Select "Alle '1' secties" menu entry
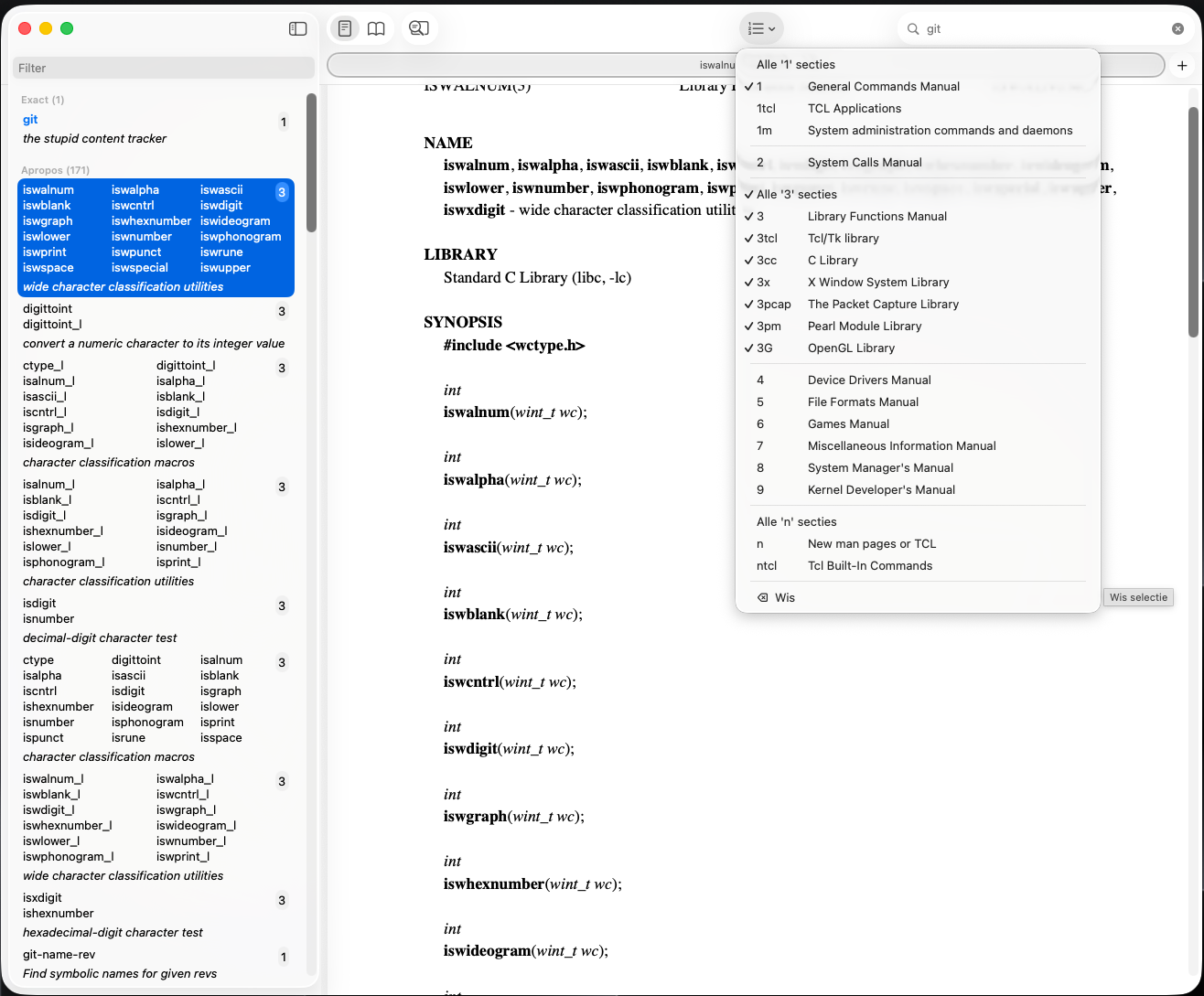The image size is (1204, 996). 918,65
